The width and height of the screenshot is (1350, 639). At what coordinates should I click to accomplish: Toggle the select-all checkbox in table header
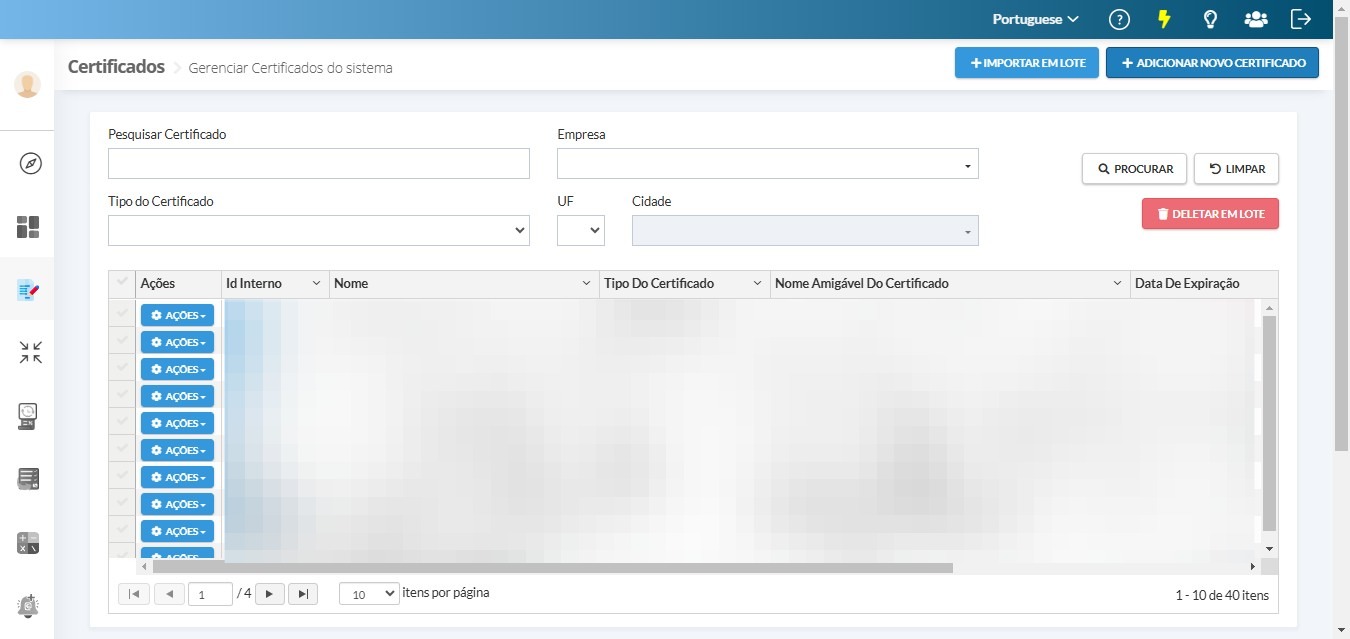(x=122, y=283)
